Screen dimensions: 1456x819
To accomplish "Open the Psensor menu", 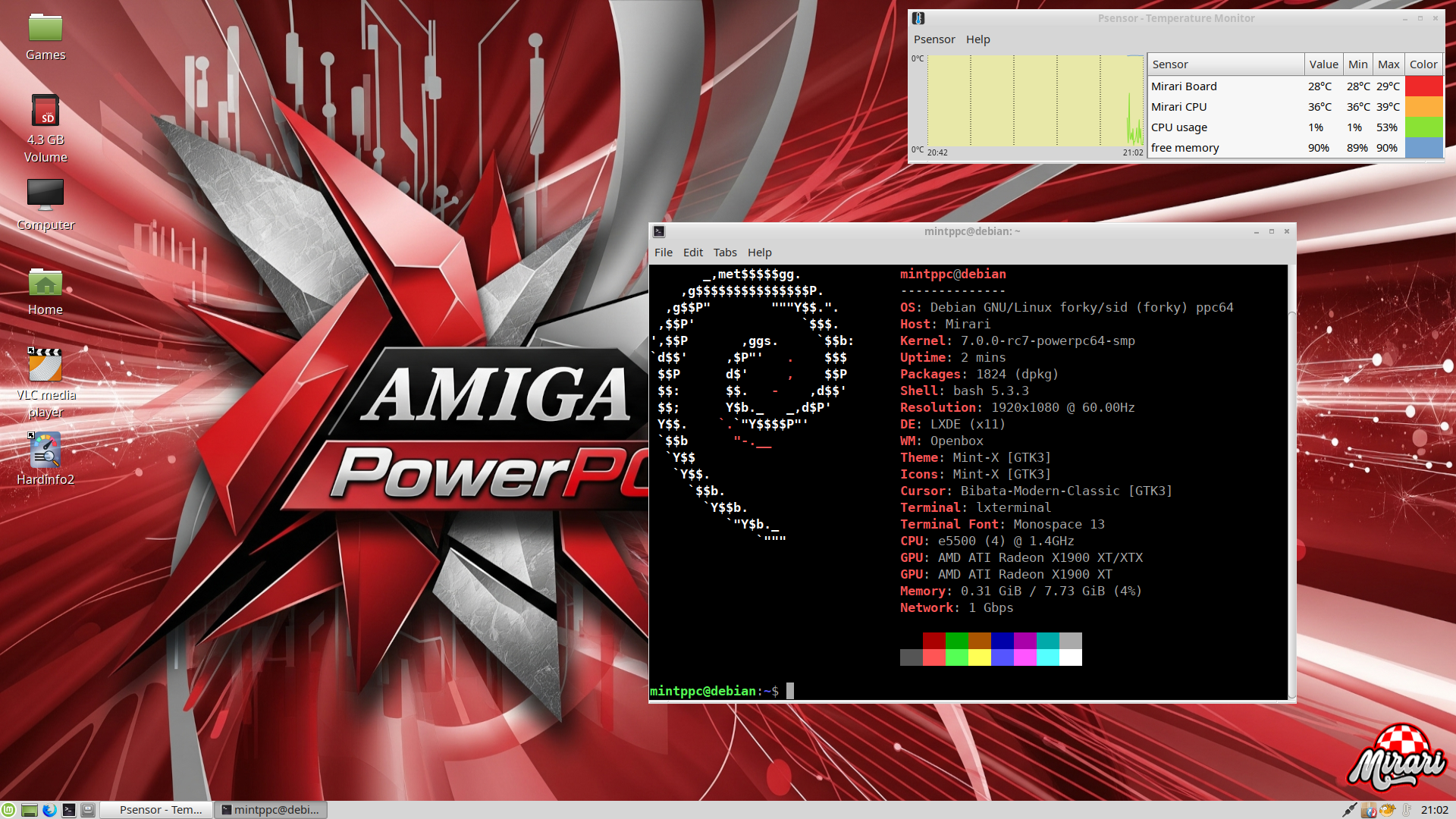I will pos(934,39).
